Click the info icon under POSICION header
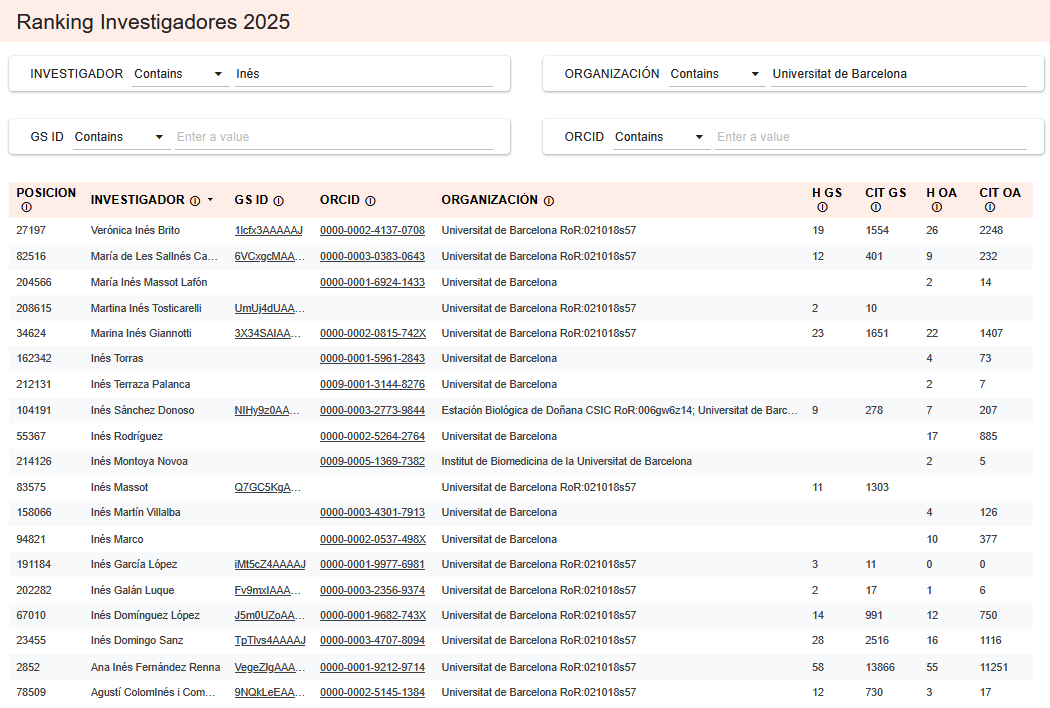The width and height of the screenshot is (1050, 708). point(26,208)
